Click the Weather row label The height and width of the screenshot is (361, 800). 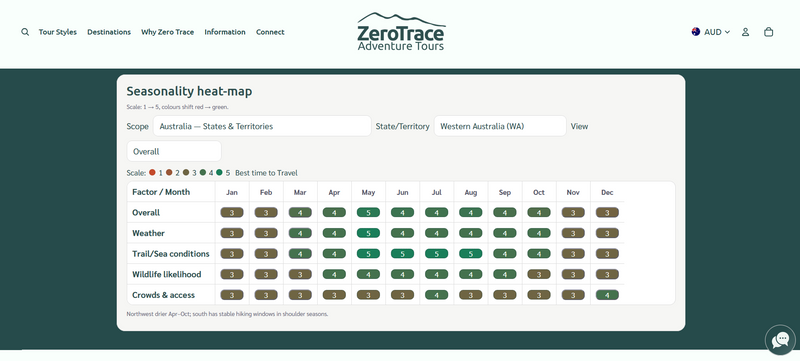pyautogui.click(x=148, y=233)
